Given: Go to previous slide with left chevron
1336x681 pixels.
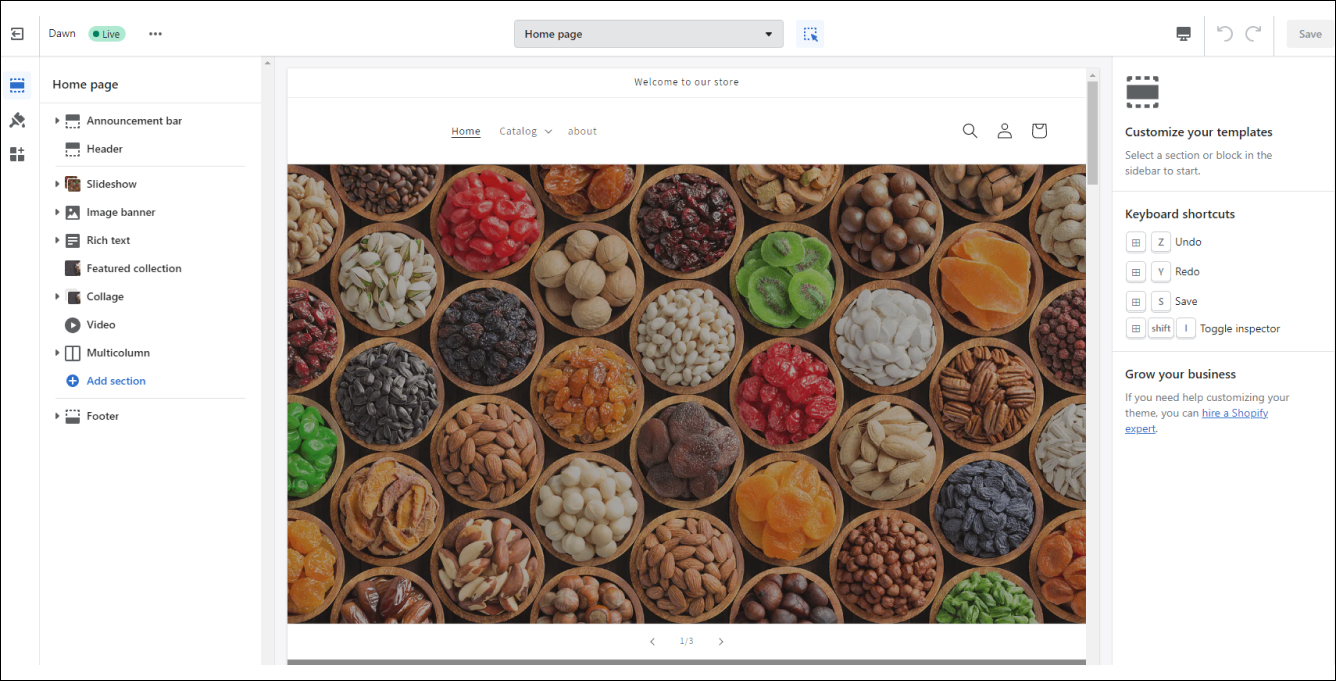Looking at the screenshot, I should click(652, 641).
